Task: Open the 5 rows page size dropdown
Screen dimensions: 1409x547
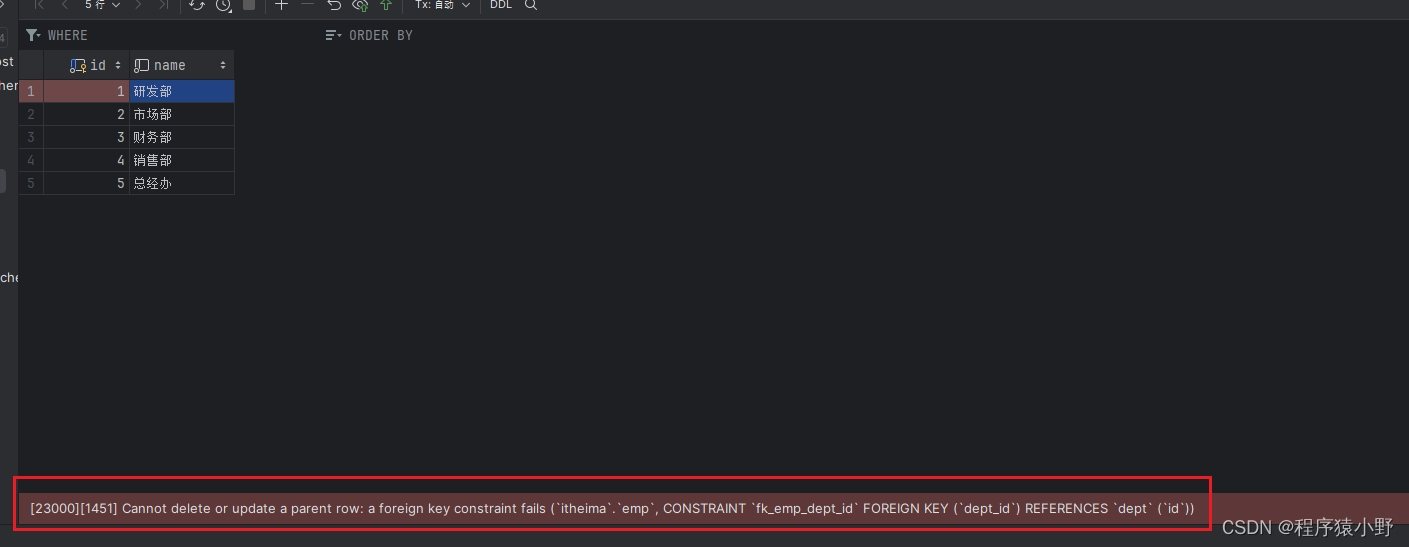Action: 102,5
